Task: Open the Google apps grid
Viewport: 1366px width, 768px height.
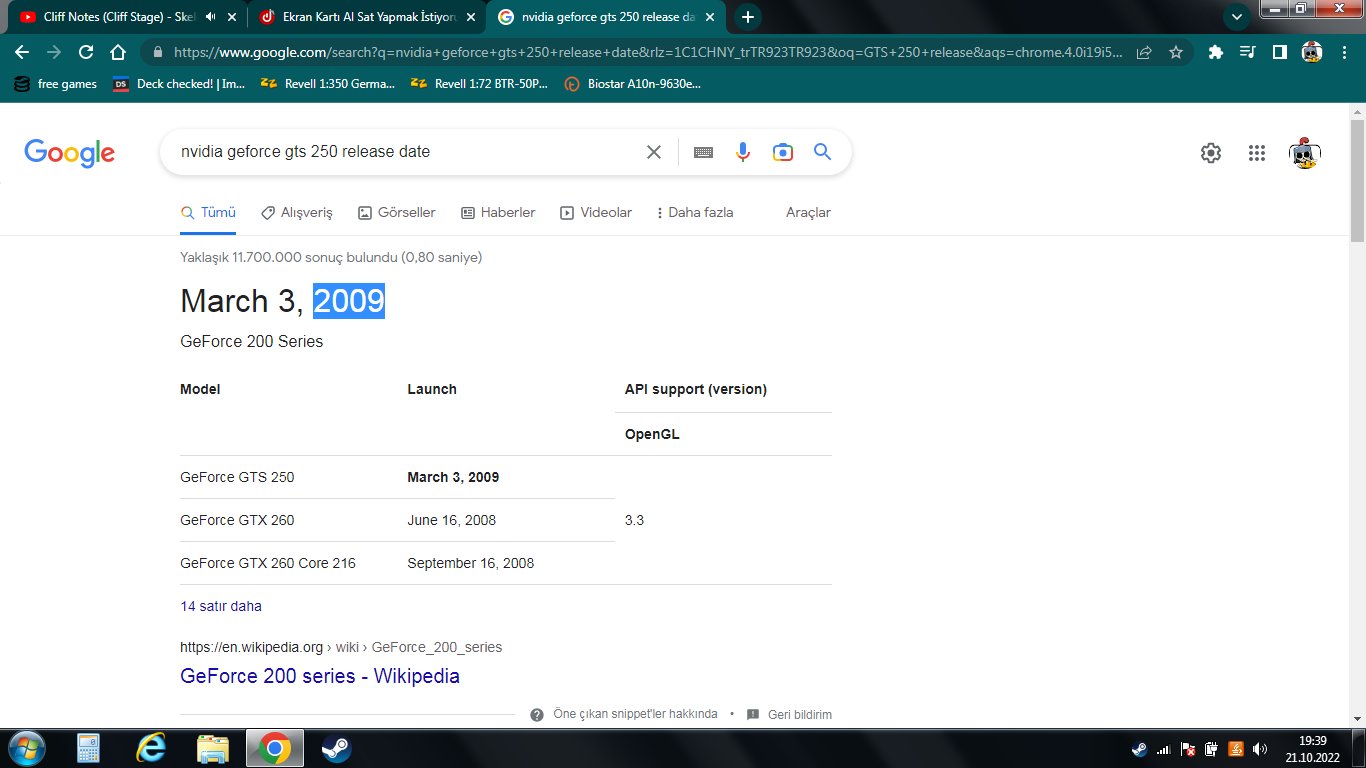Action: click(1257, 153)
